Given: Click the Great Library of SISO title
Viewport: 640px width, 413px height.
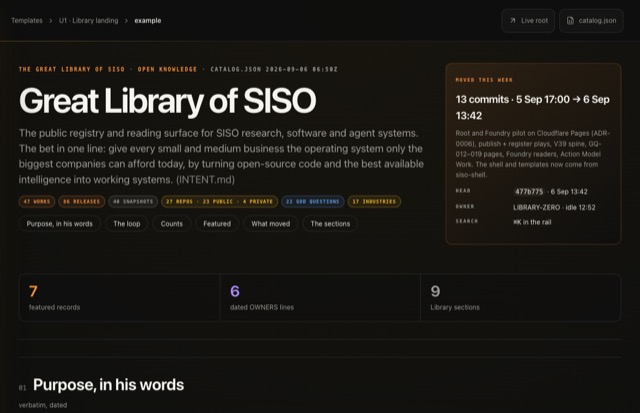Looking at the screenshot, I should [168, 101].
